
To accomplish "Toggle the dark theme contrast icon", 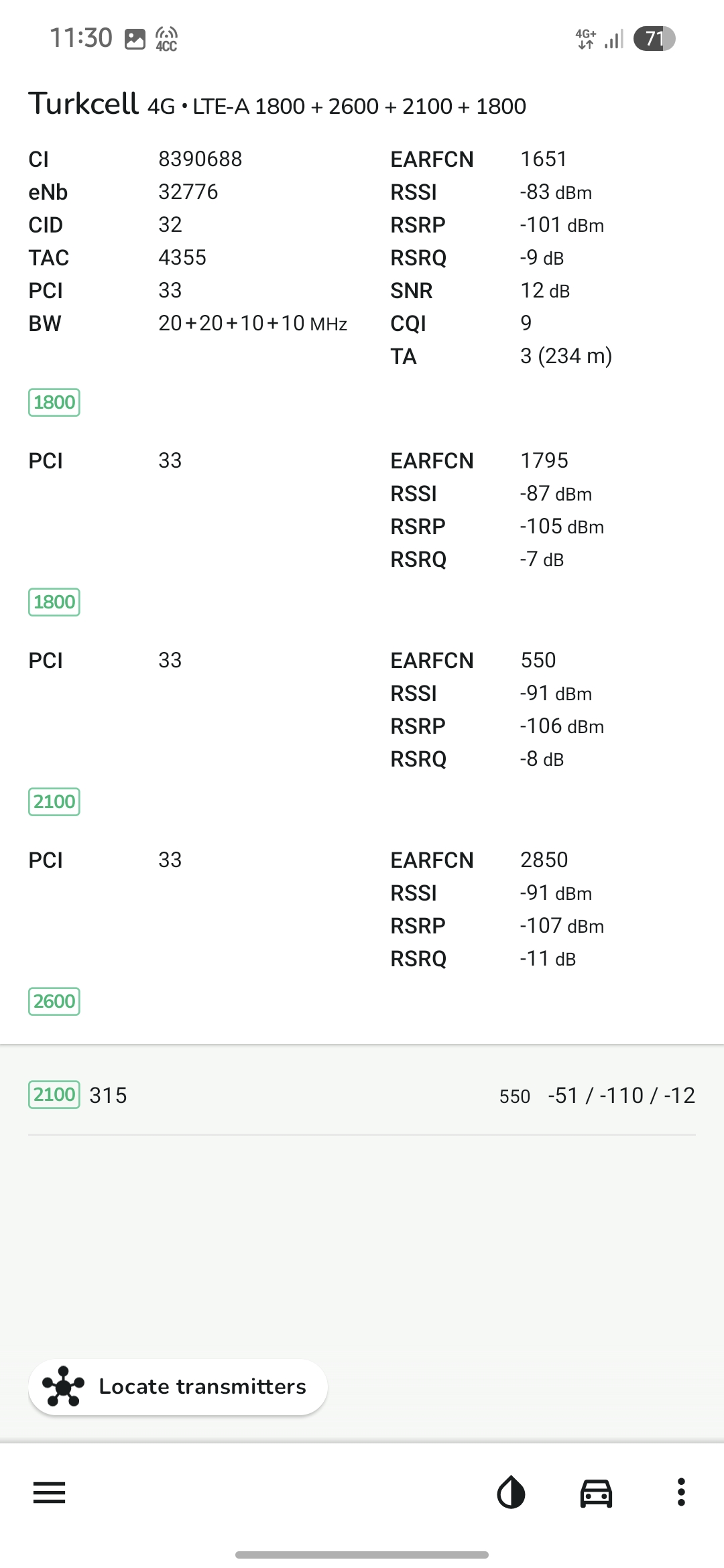I will coord(511,1493).
